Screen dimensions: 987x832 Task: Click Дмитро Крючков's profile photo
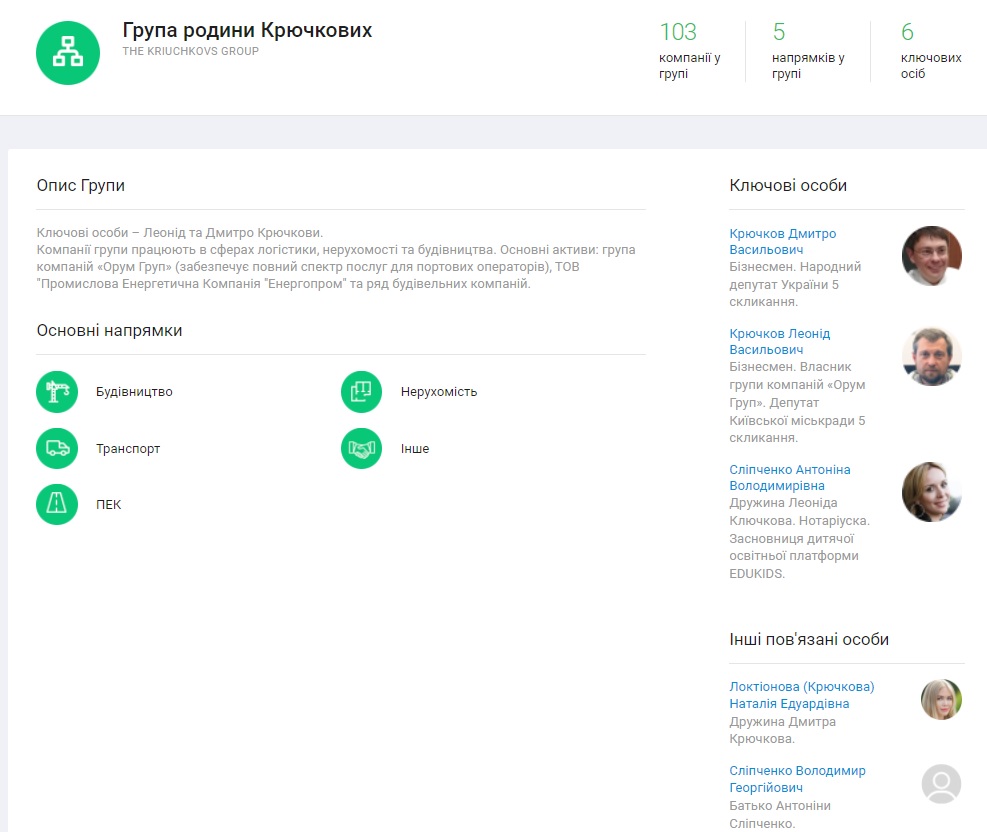coord(932,256)
